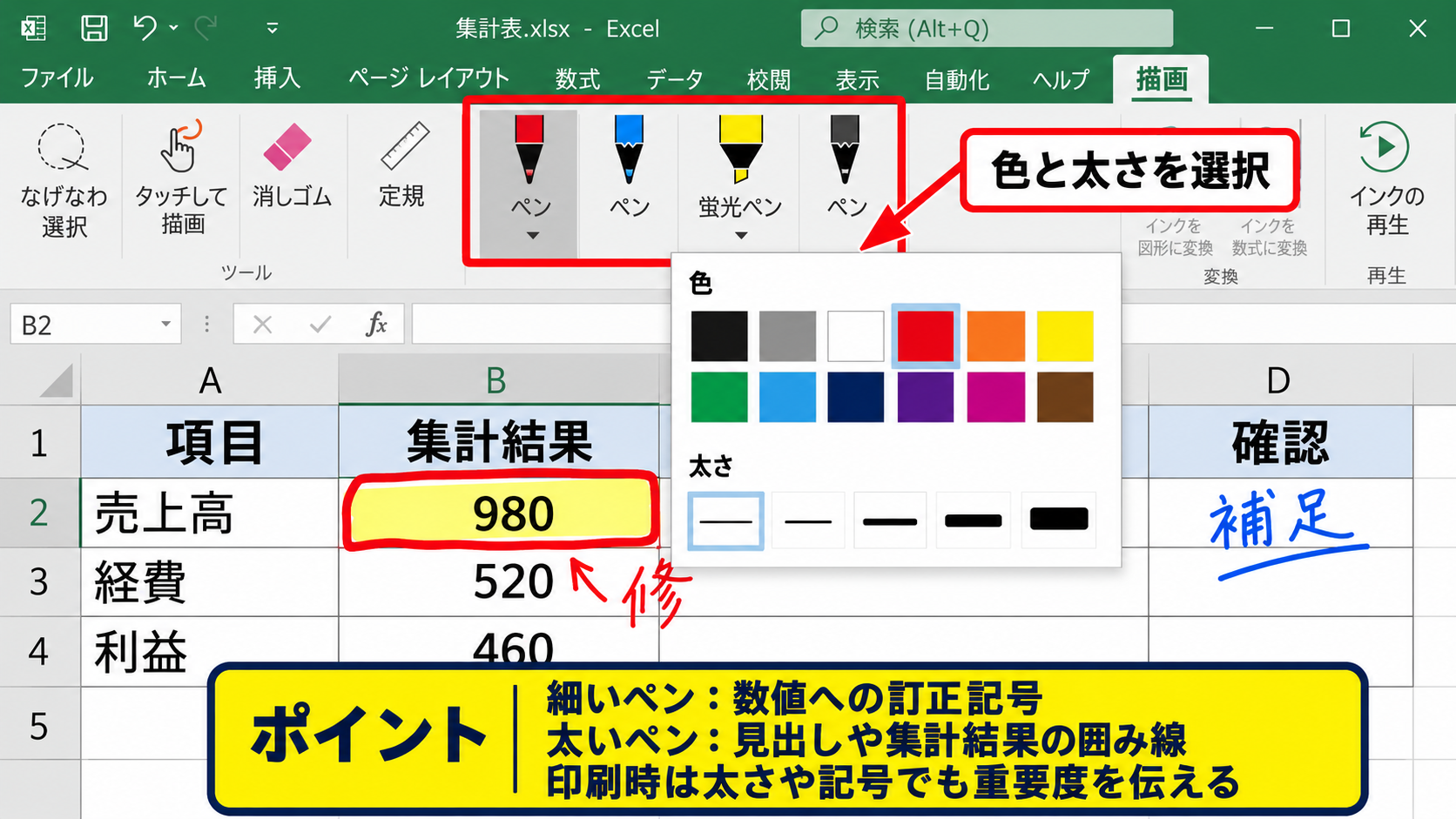Select the Eraser (消しゴム) tool
1456x819 pixels.
292,167
